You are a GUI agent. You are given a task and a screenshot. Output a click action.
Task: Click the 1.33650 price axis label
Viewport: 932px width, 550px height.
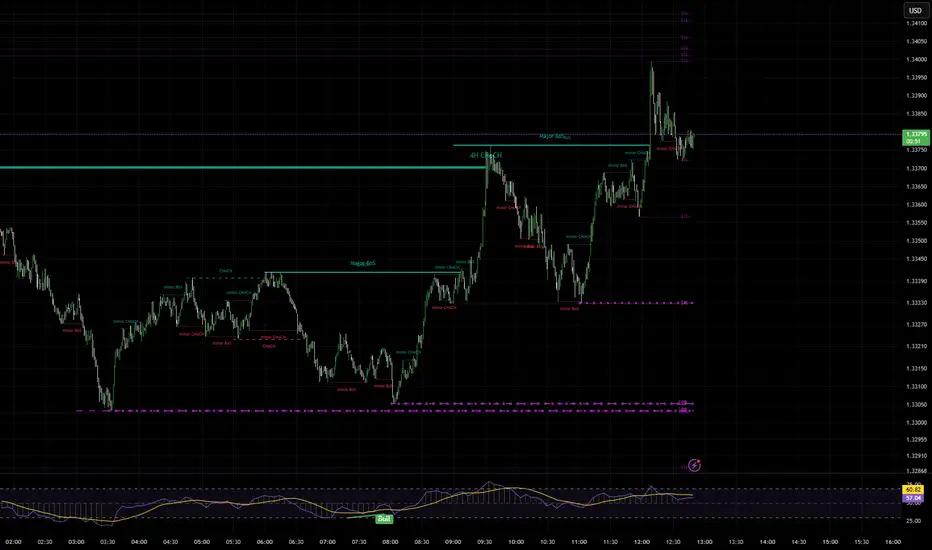(916, 186)
